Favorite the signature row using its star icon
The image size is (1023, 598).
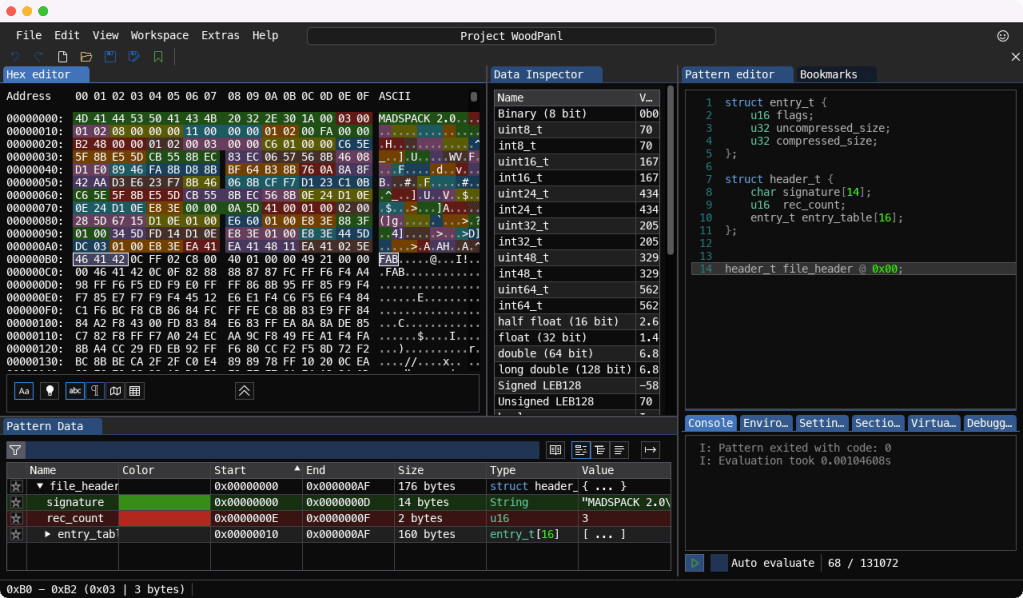click(x=15, y=502)
